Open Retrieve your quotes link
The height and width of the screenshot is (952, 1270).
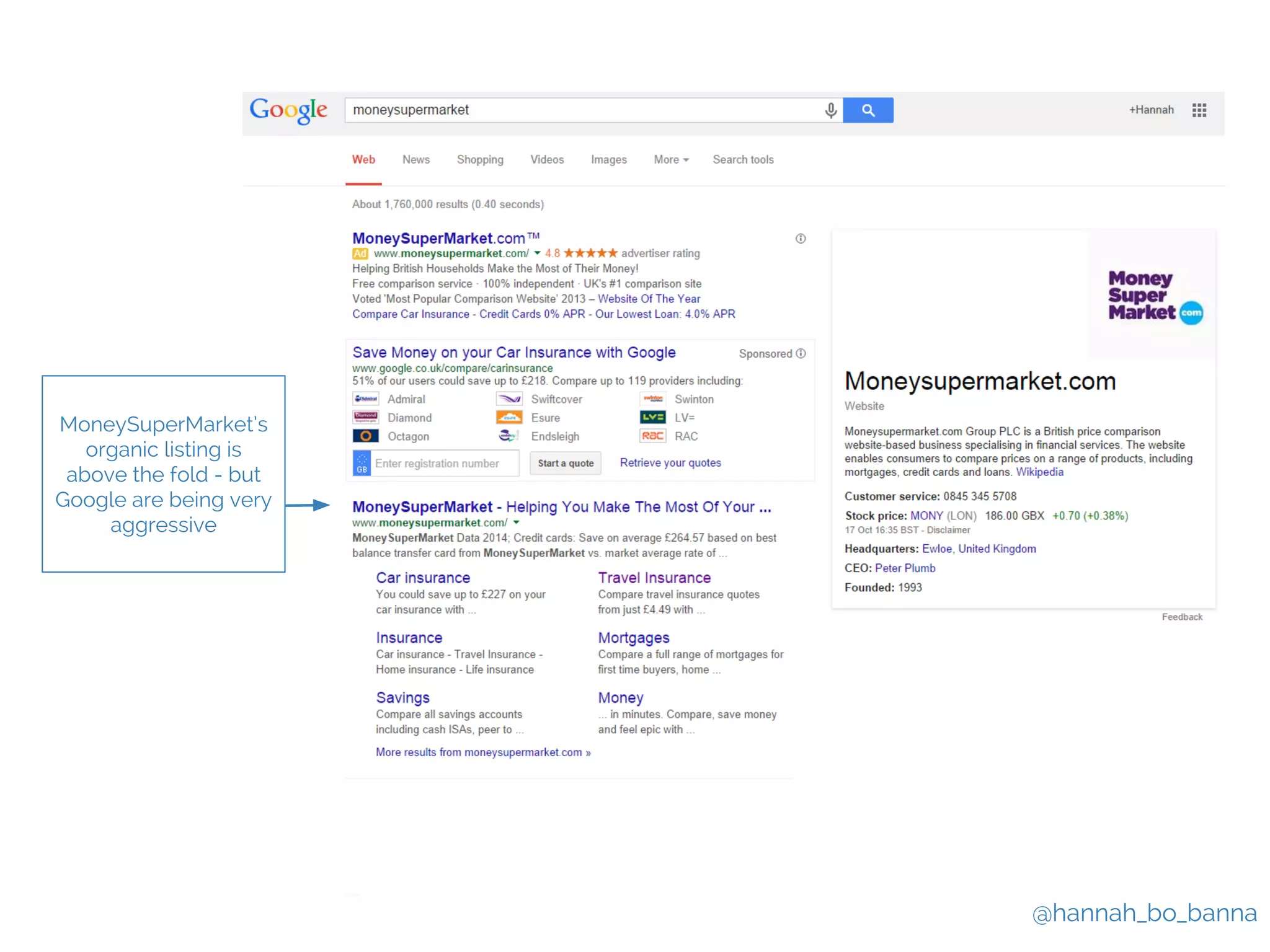(x=670, y=463)
